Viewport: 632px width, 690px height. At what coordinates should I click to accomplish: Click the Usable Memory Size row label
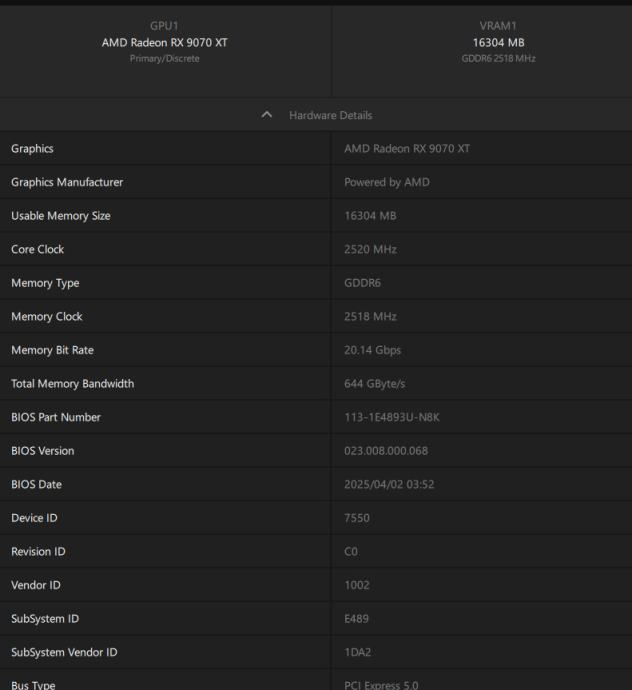tap(61, 216)
